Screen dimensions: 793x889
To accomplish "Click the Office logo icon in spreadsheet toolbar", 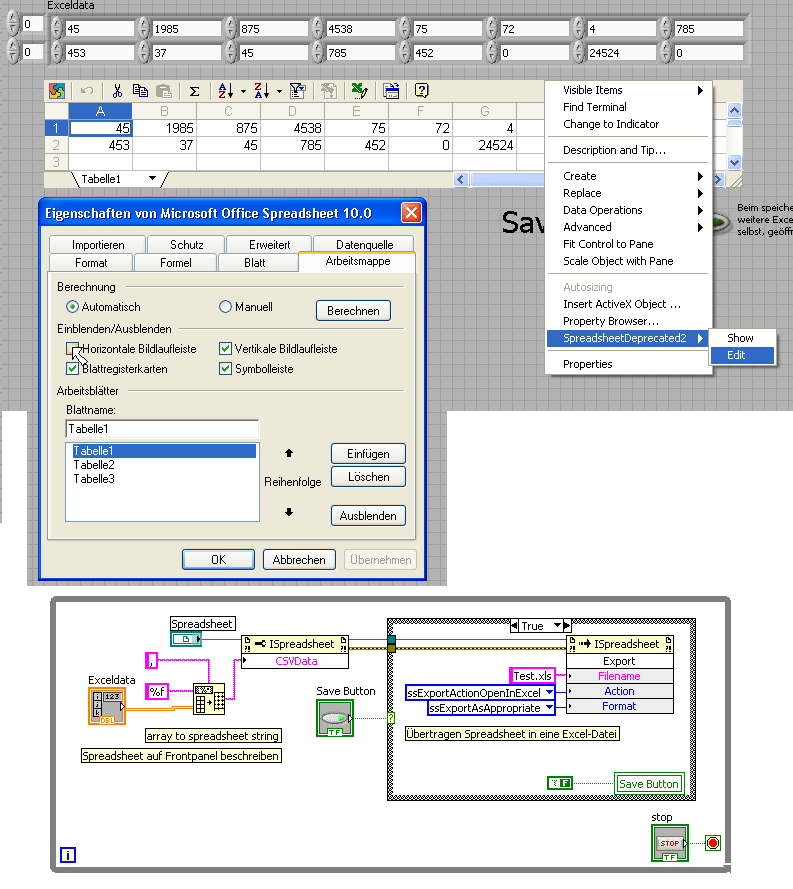I will pyautogui.click(x=57, y=91).
